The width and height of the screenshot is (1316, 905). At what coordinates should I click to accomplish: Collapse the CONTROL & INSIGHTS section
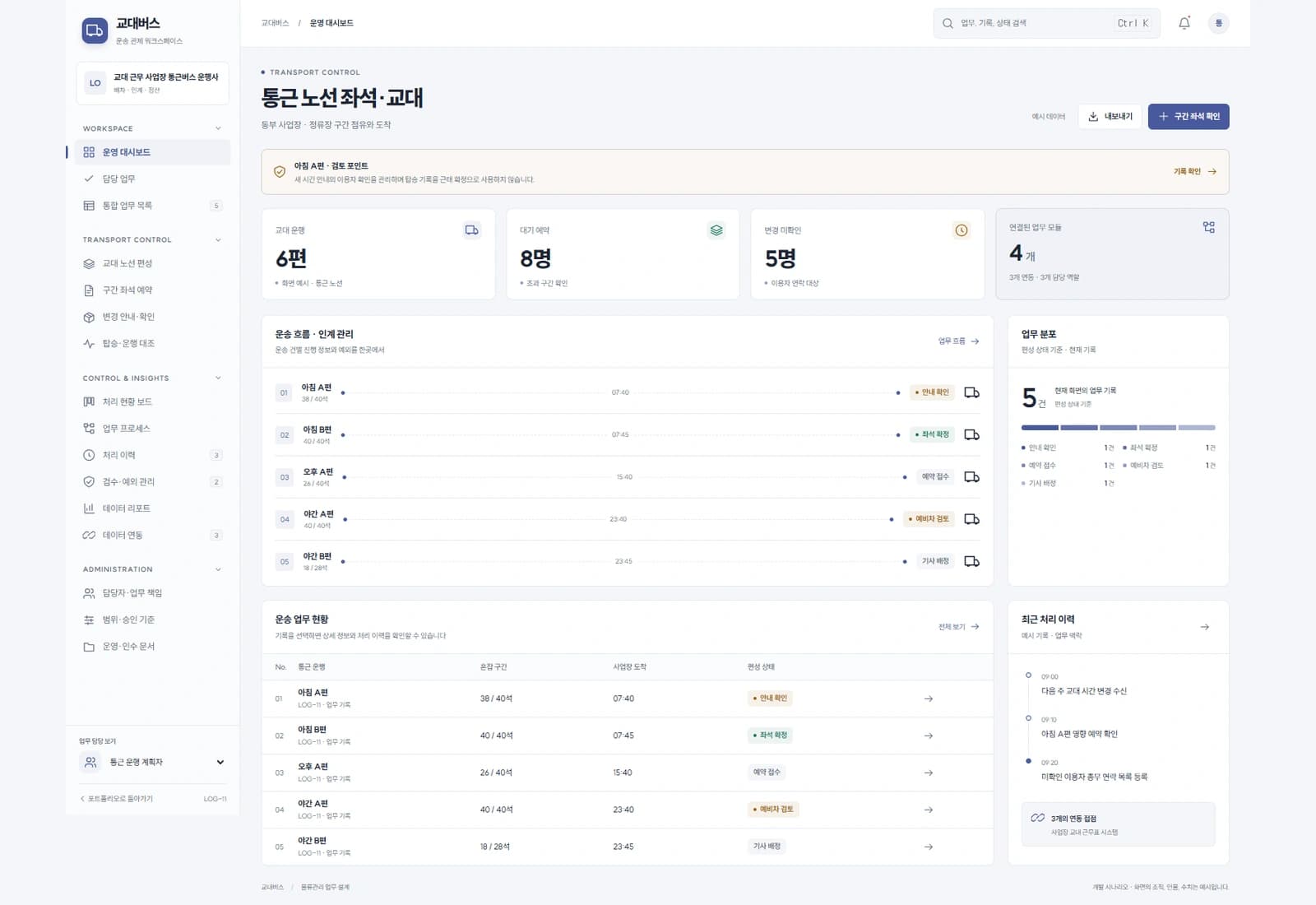click(218, 378)
